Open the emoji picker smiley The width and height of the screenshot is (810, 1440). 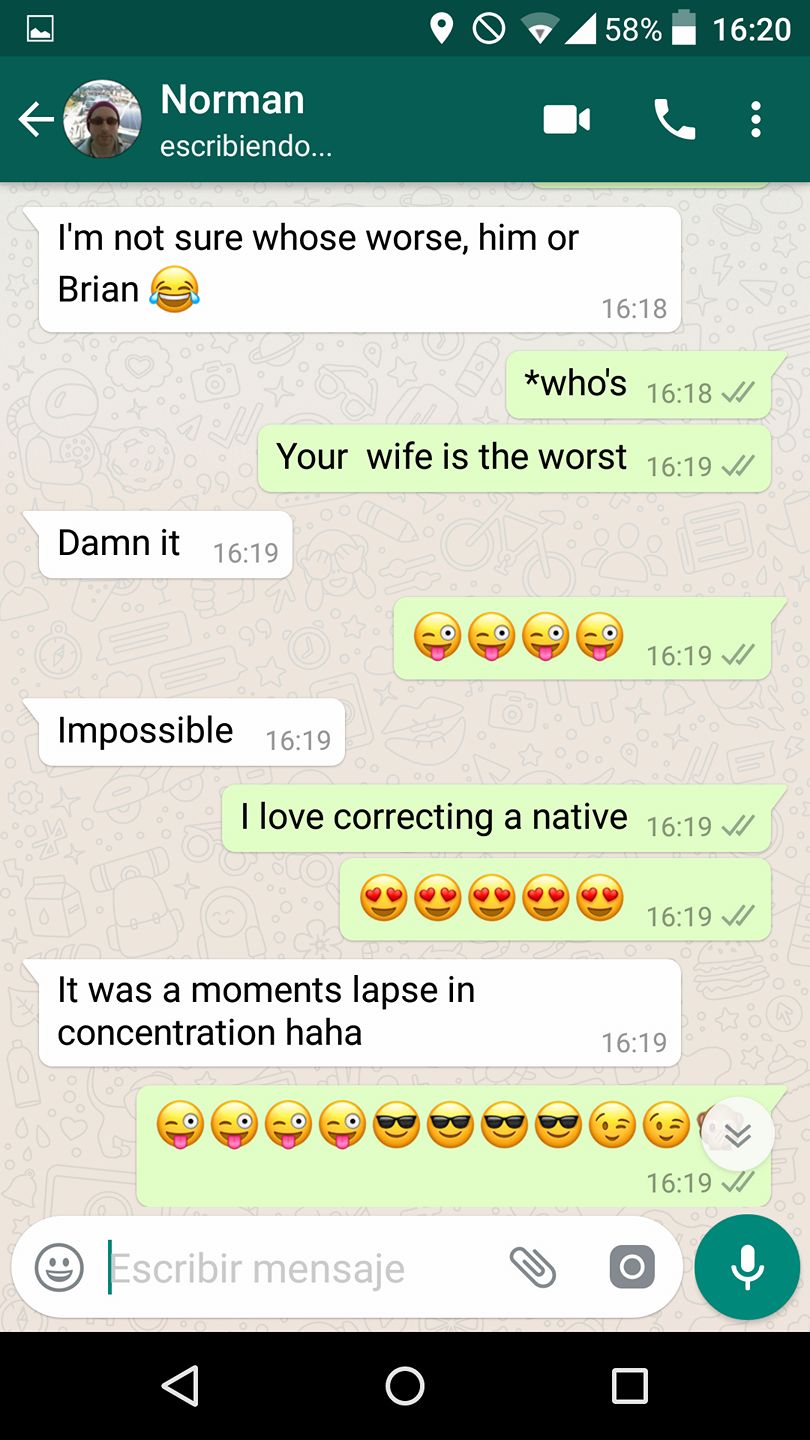60,1269
